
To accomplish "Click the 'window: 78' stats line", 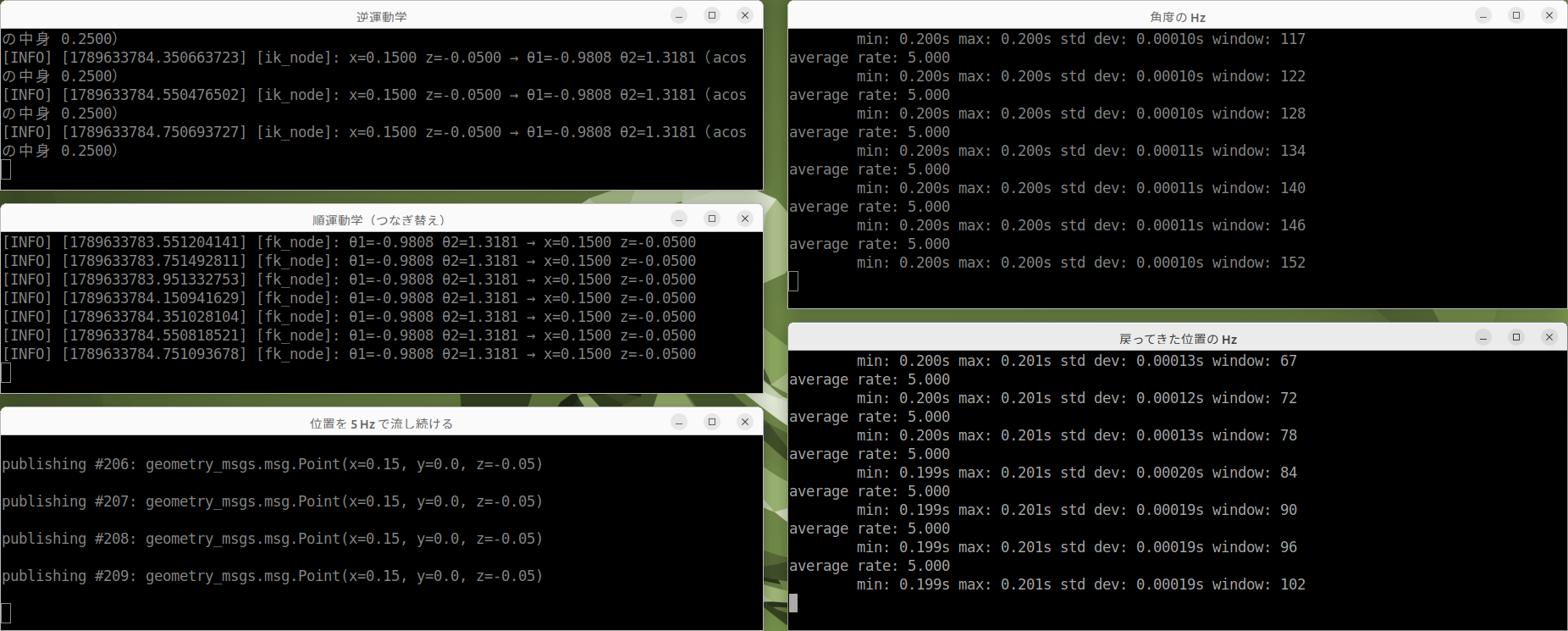I will point(1077,435).
